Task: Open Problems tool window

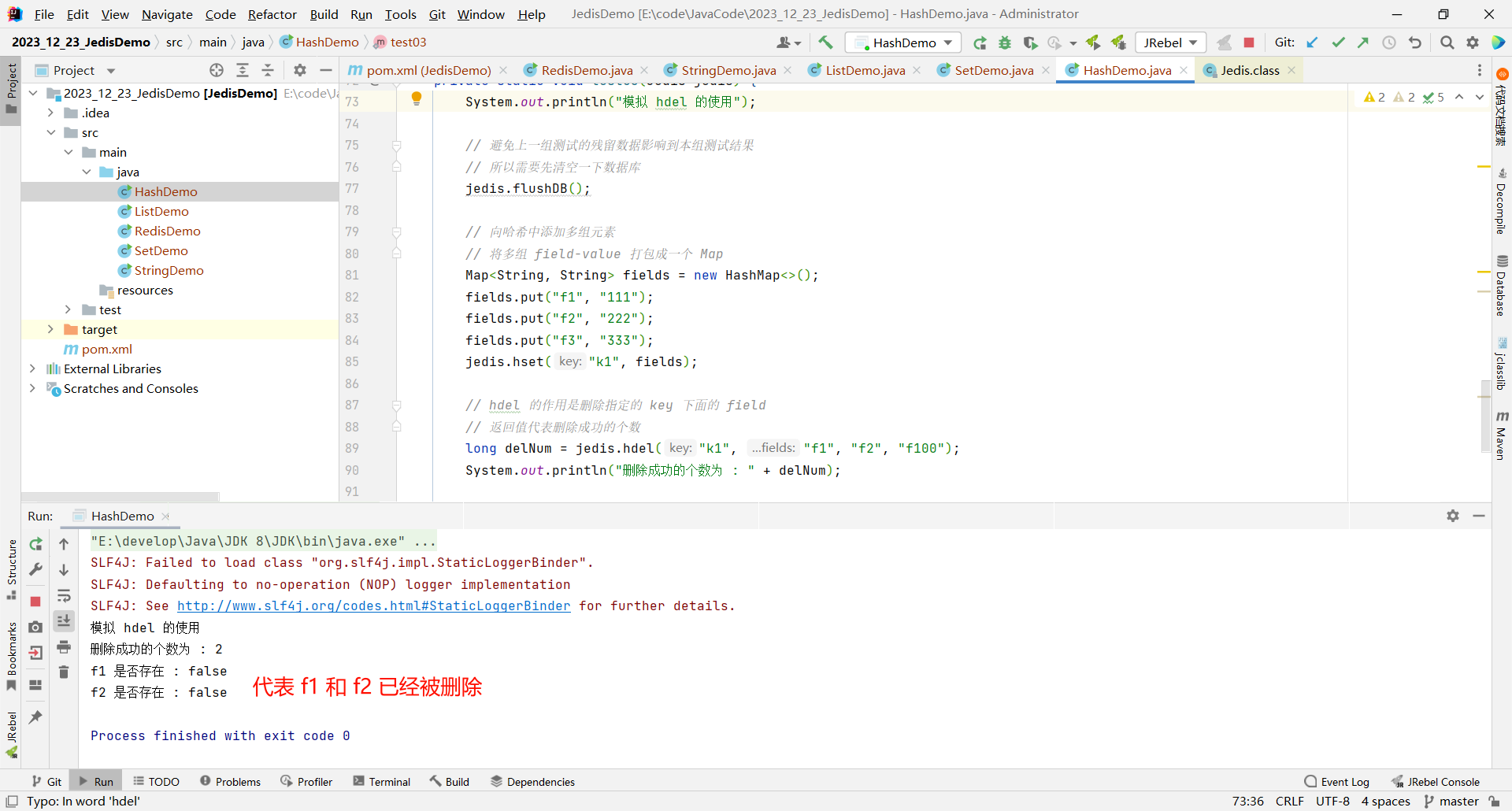Action: point(230,781)
